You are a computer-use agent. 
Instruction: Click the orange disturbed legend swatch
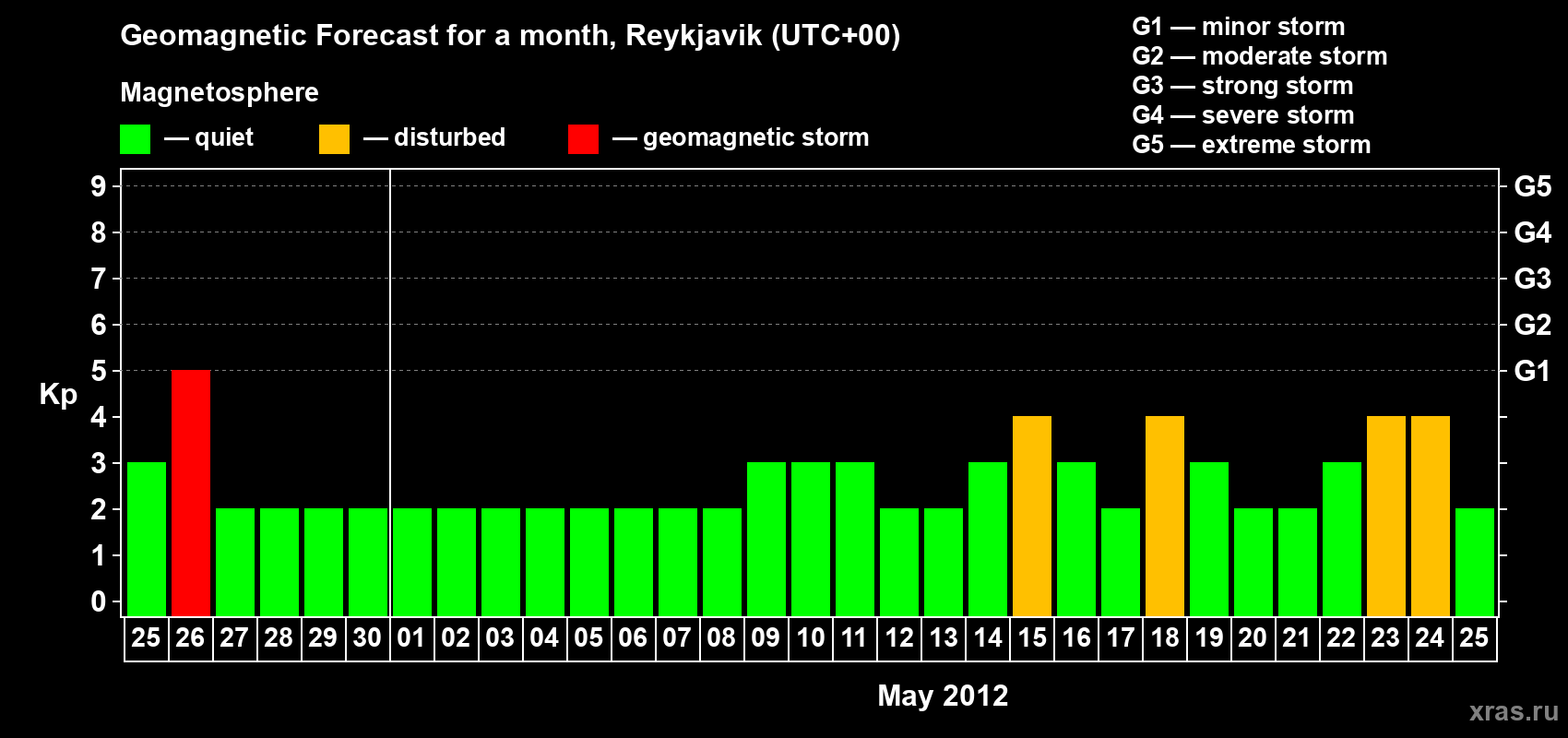(334, 139)
